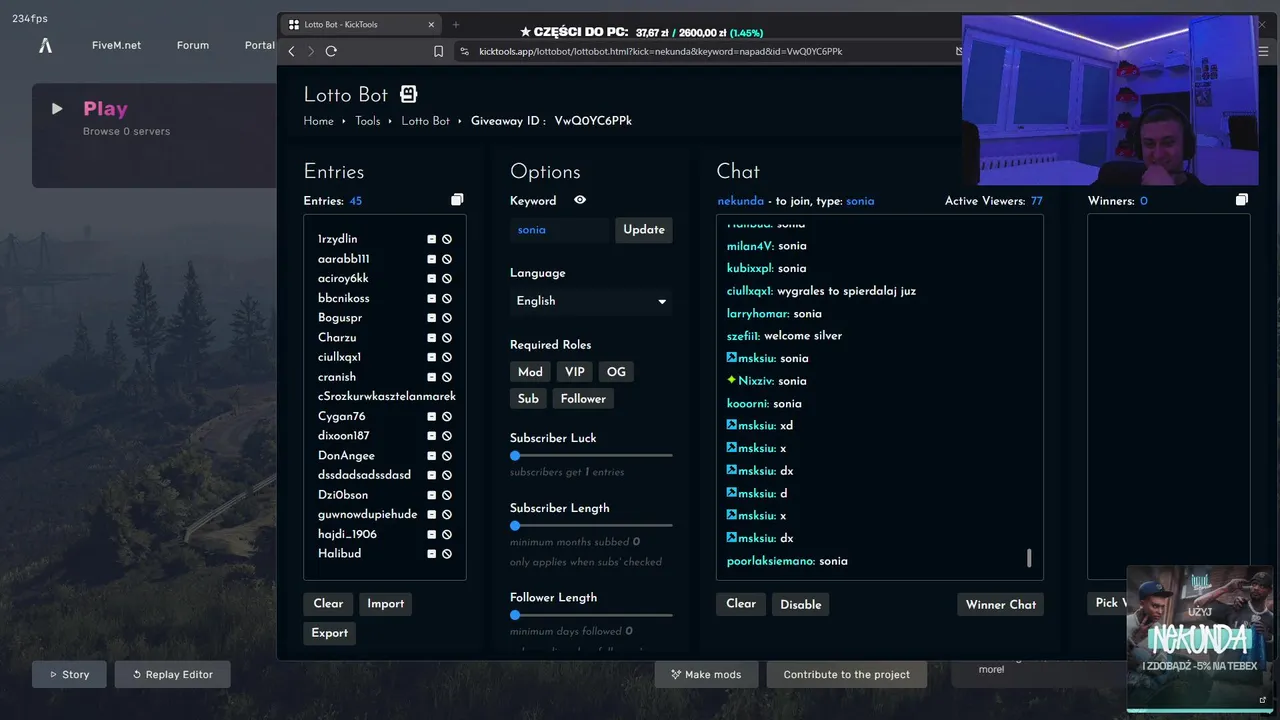
Task: Click the keyword input field containing sonia
Action: pos(559,230)
